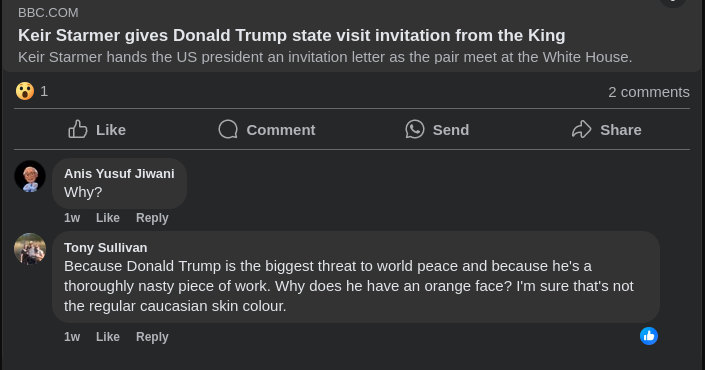Open the Keir Starmer article headline
The width and height of the screenshot is (705, 370).
[x=291, y=35]
